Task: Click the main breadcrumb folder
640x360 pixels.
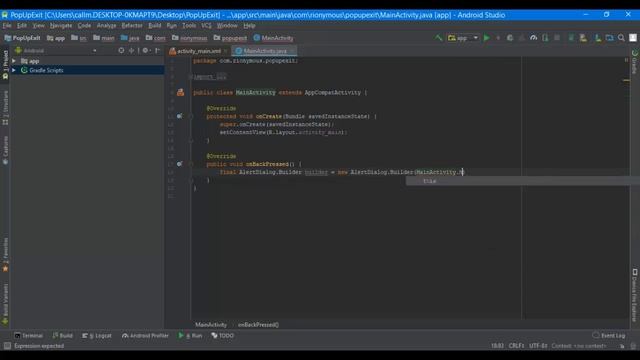Action: tap(104, 38)
